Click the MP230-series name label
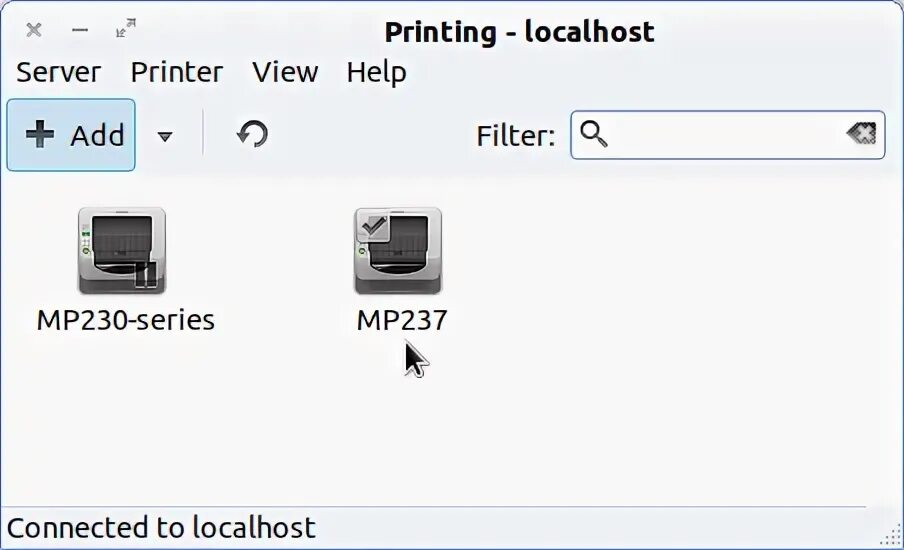Viewport: 904px width, 550px height. coord(126,320)
